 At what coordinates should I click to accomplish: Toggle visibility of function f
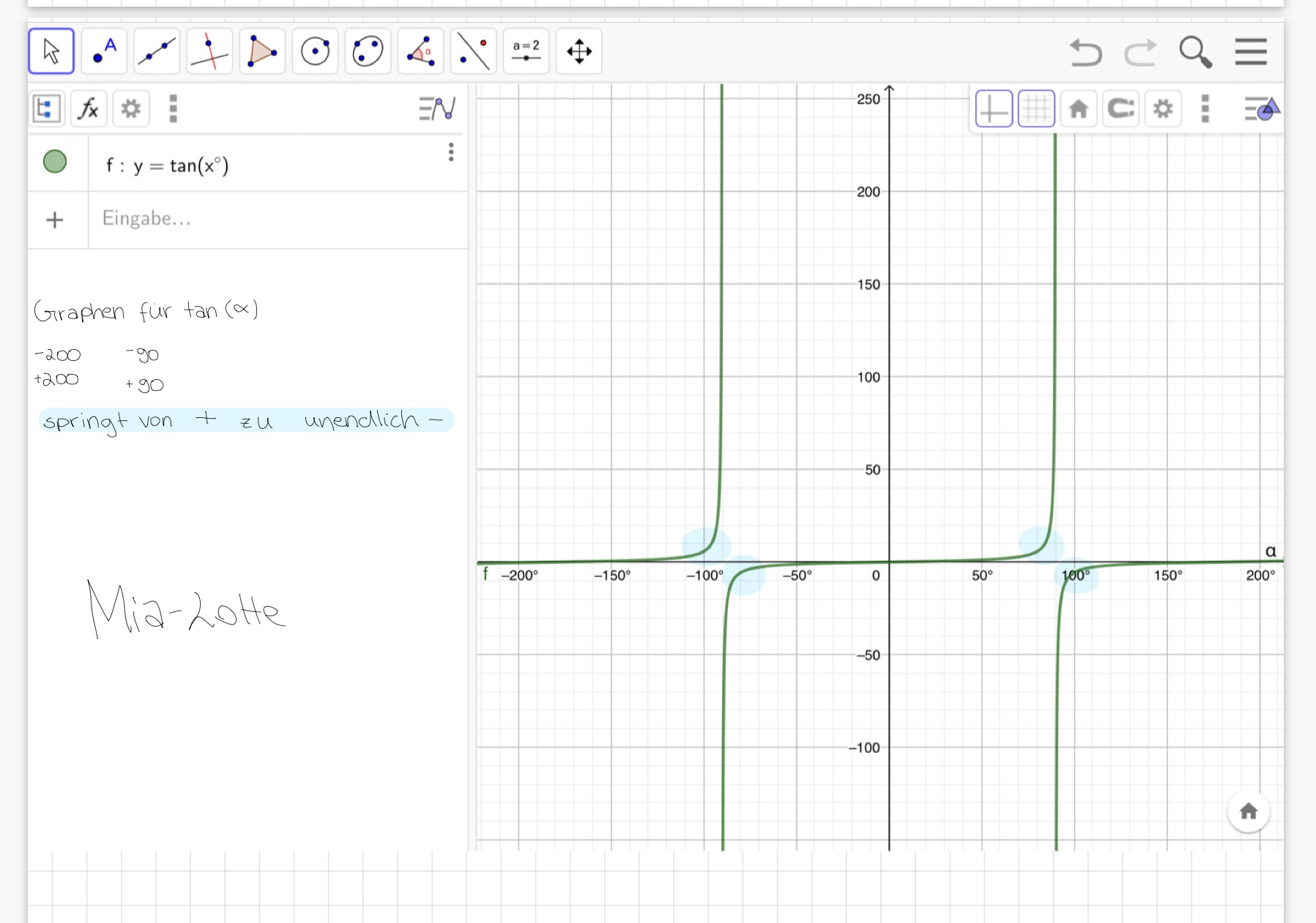[55, 162]
